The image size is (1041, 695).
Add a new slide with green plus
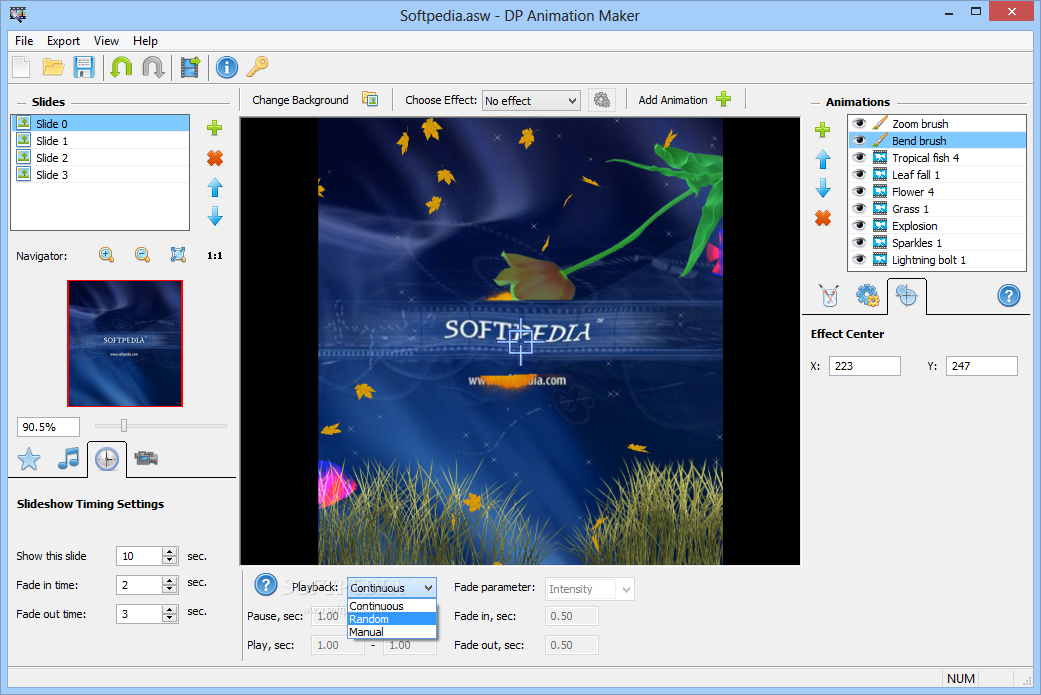(x=214, y=127)
